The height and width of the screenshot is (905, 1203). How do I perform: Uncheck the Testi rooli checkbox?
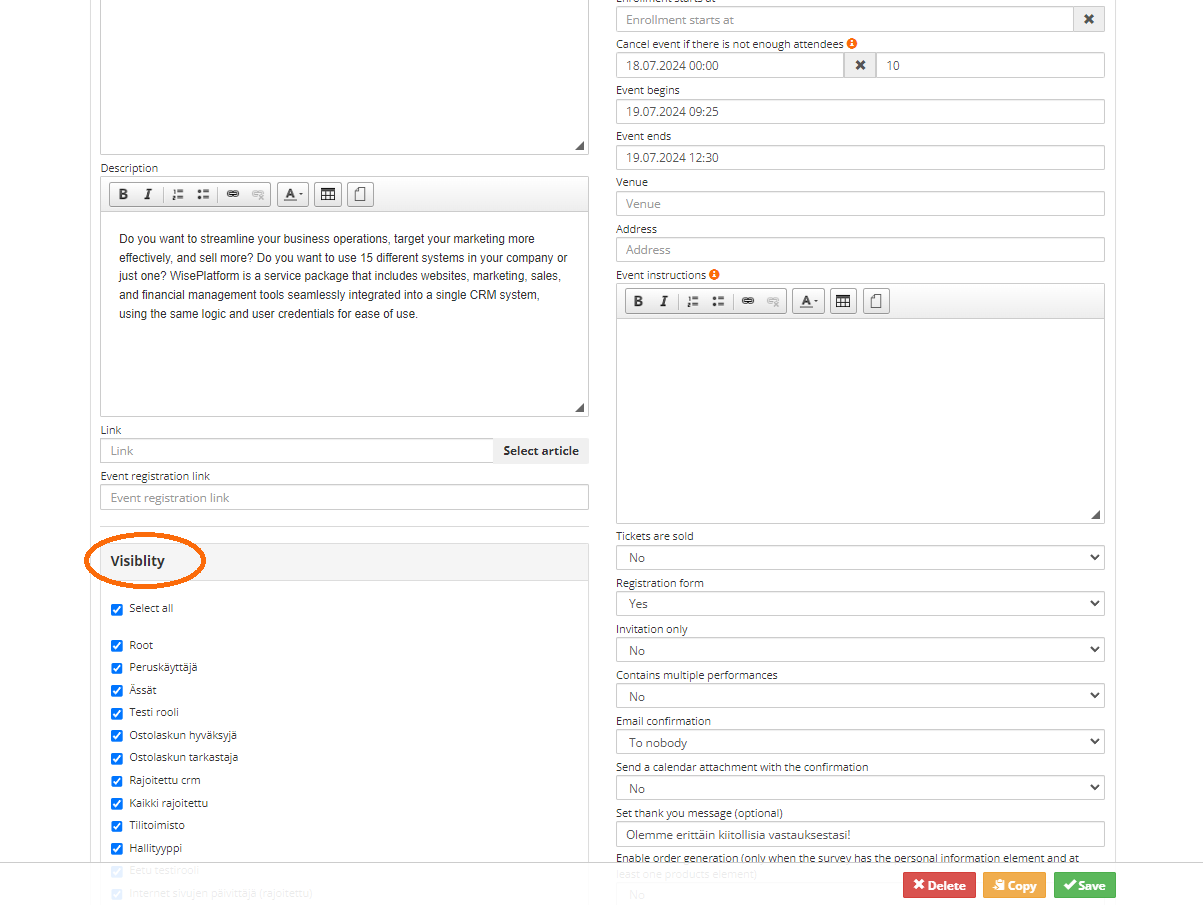pyautogui.click(x=117, y=713)
